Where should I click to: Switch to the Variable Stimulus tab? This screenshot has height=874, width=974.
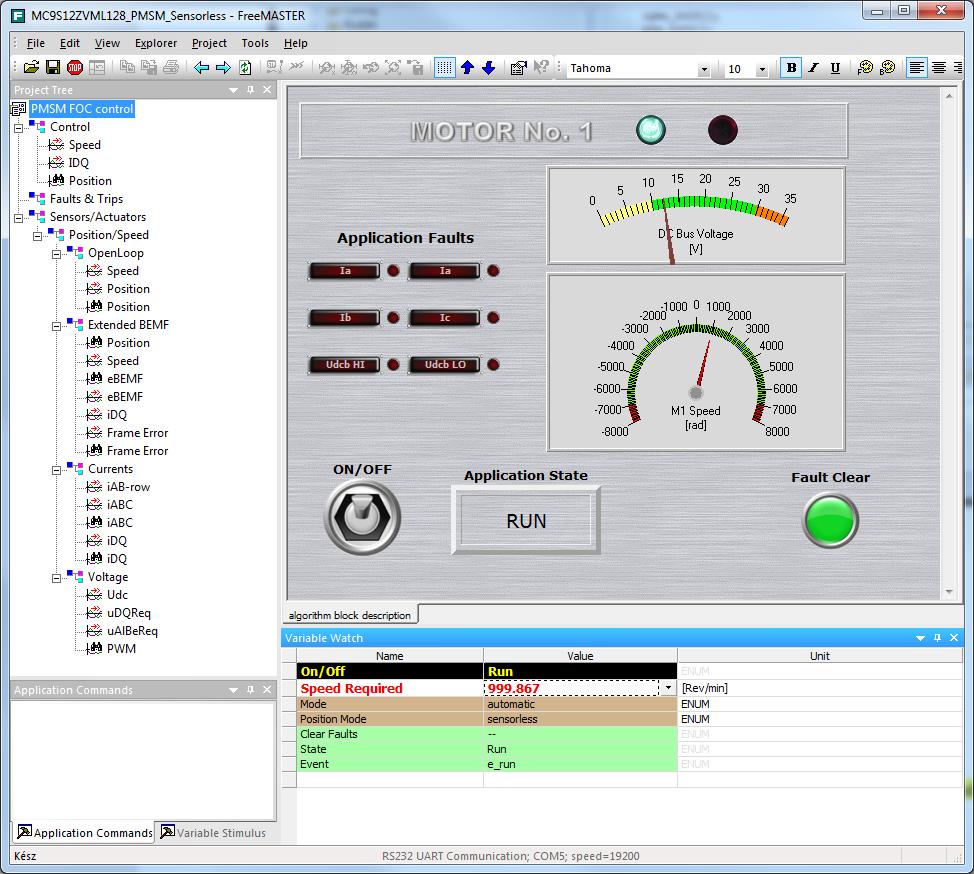213,832
